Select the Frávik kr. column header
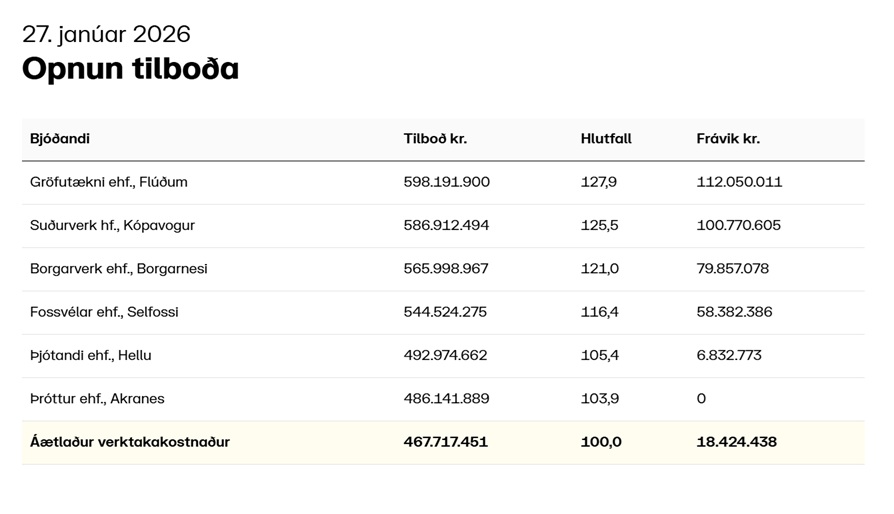Viewport: 894px width, 514px height. 728,139
